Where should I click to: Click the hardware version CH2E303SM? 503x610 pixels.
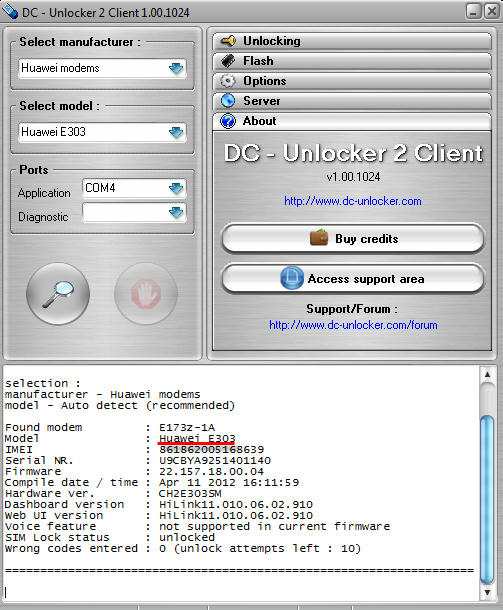click(190, 493)
